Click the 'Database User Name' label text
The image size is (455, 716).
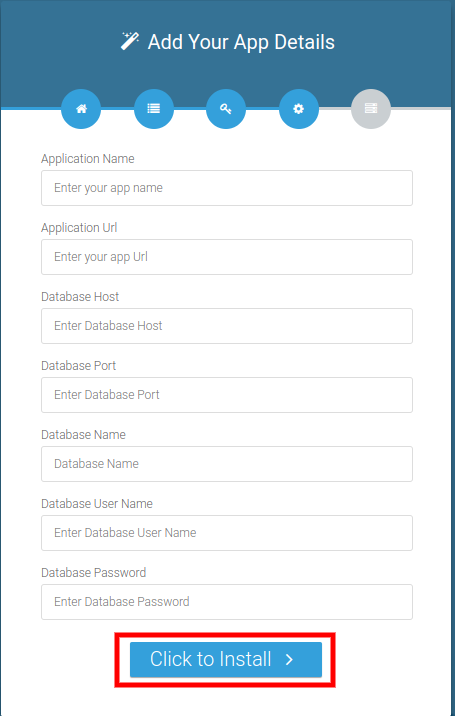point(97,504)
